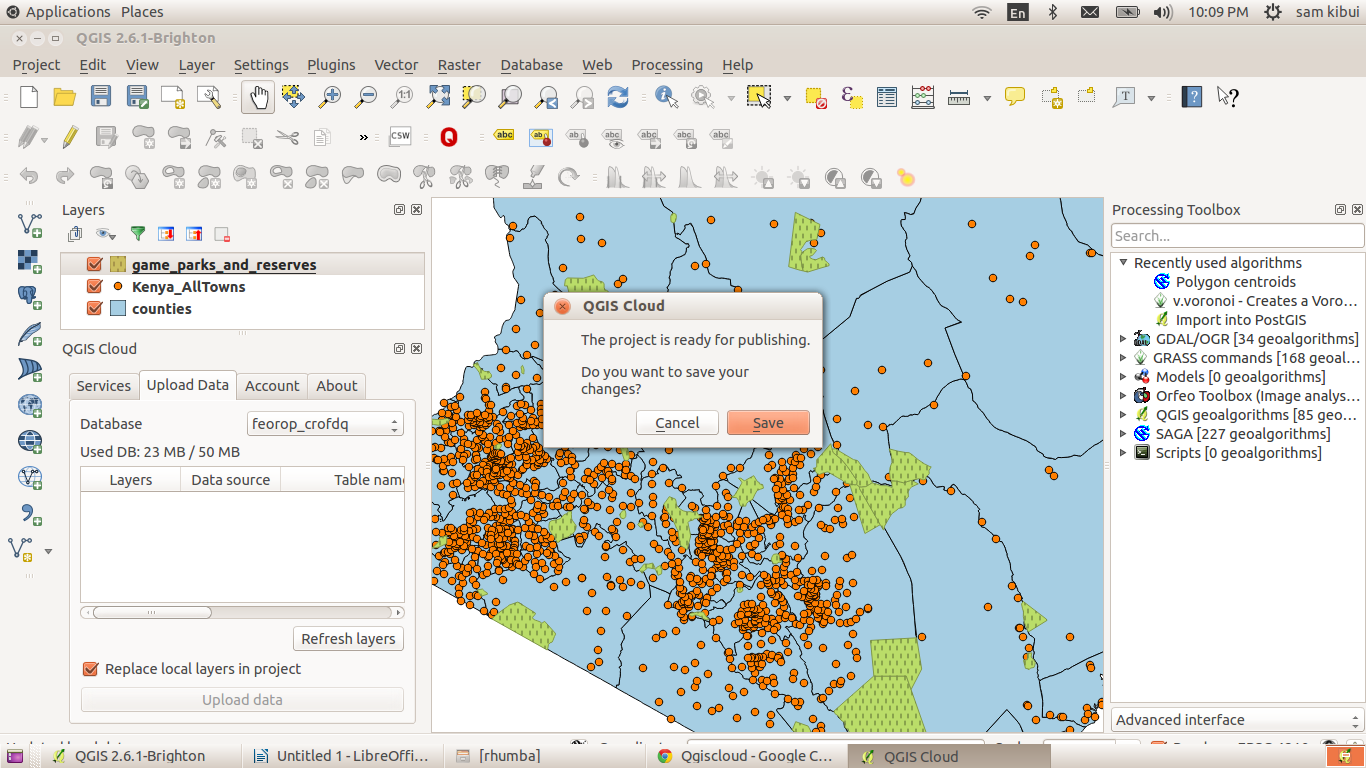Open the Plugins menu

point(331,65)
